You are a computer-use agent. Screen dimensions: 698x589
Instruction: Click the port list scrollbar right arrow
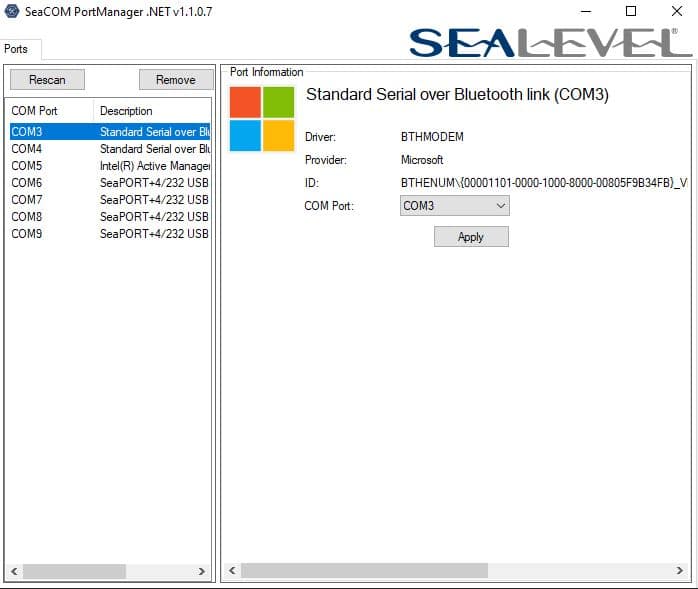pos(202,571)
